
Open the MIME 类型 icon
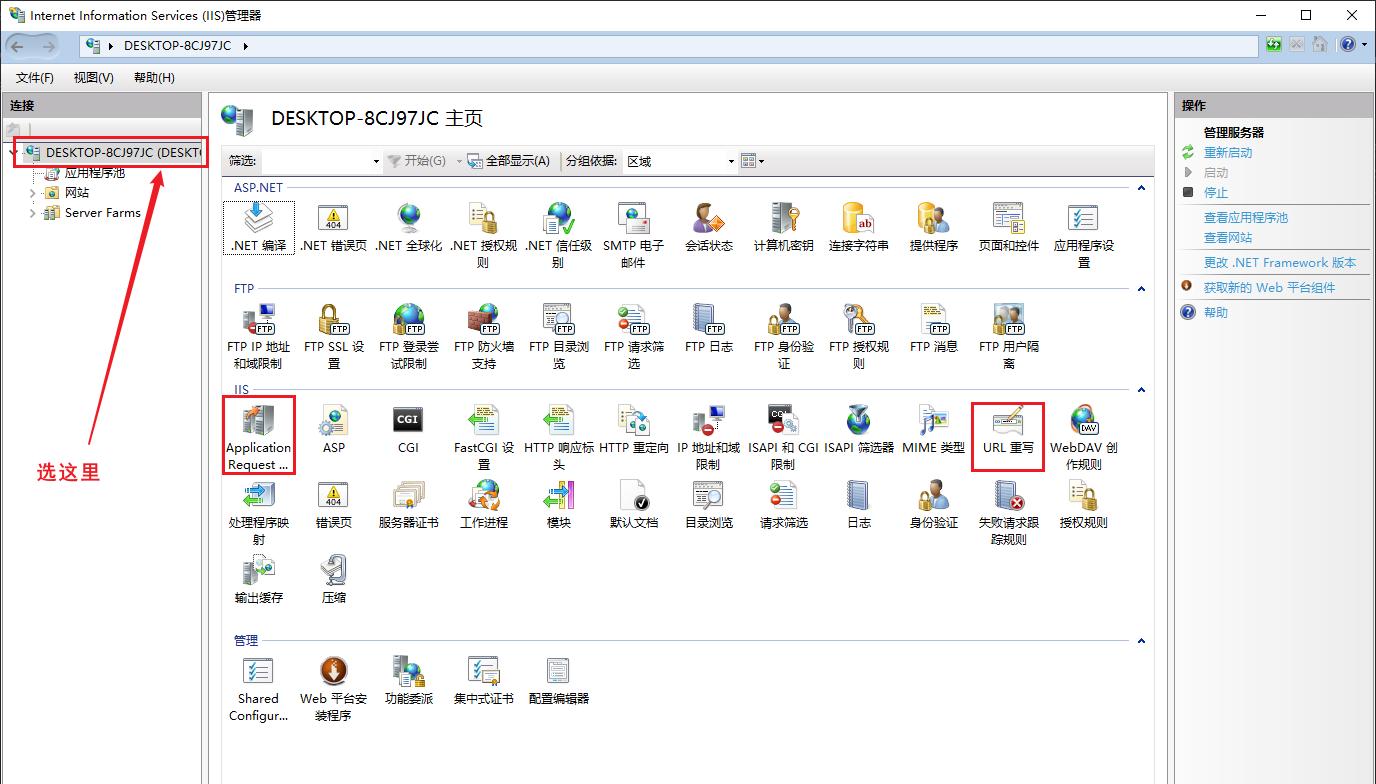click(x=934, y=430)
